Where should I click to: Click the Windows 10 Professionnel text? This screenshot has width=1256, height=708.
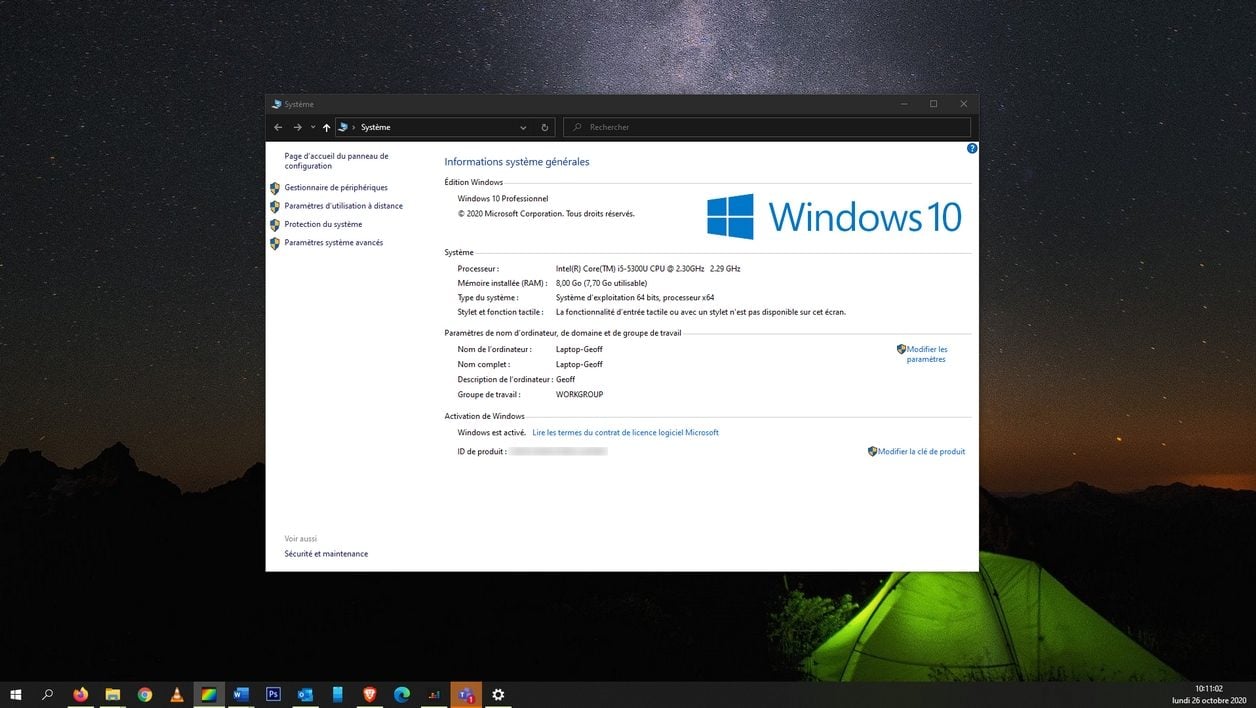[x=503, y=199]
